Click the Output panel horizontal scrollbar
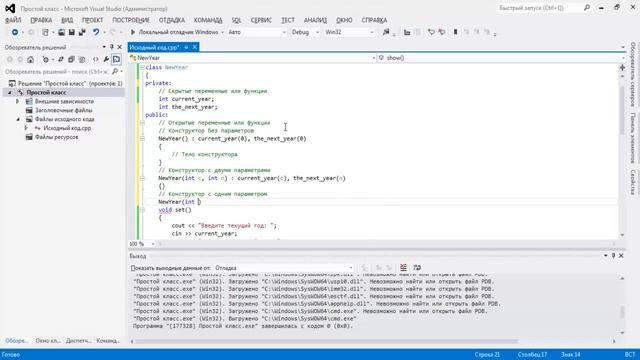The height and width of the screenshot is (360, 640). point(327,341)
